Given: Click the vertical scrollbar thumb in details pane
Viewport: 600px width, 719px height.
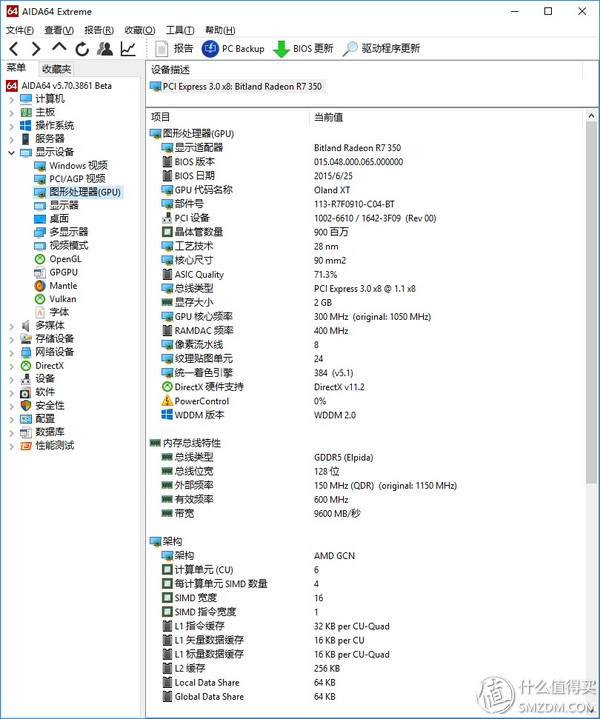Looking at the screenshot, I should (x=591, y=303).
